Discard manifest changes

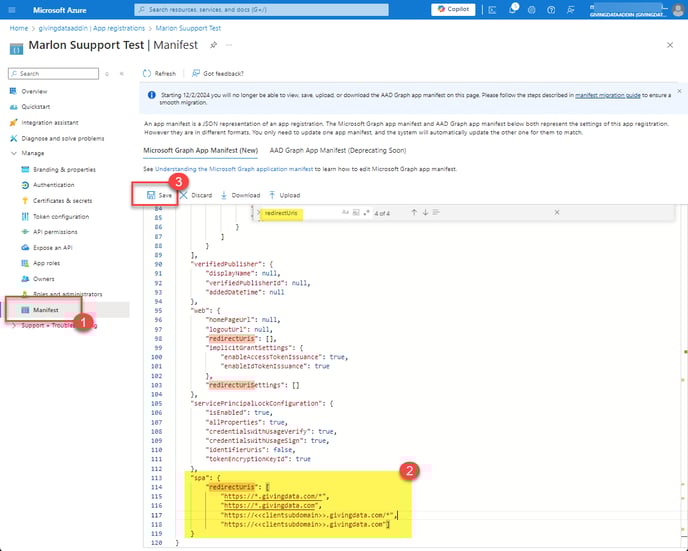click(196, 195)
